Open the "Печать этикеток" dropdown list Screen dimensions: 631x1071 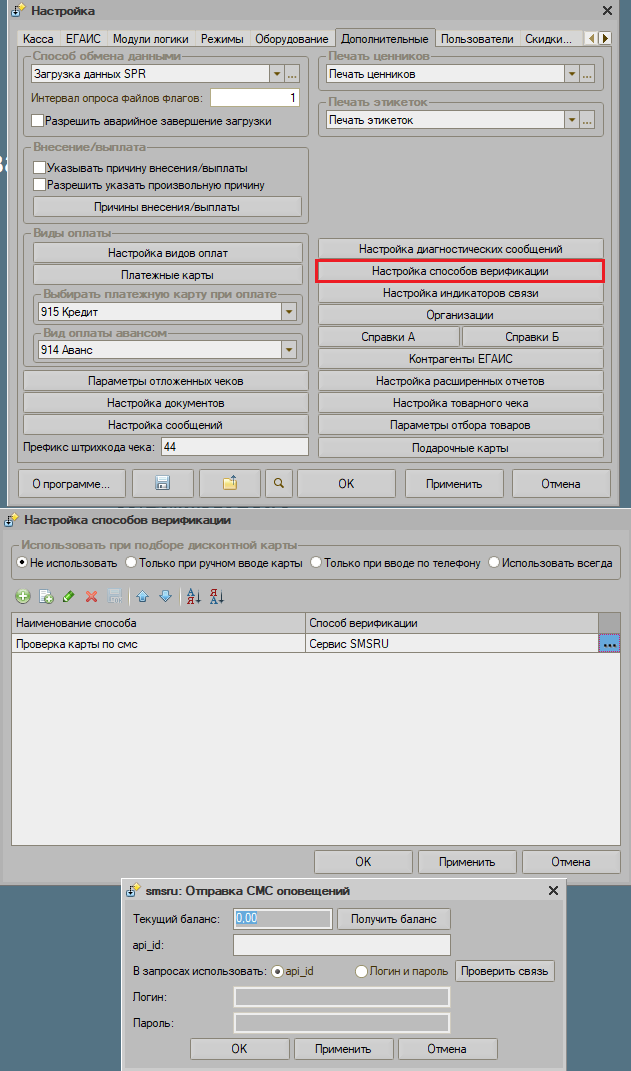(572, 121)
